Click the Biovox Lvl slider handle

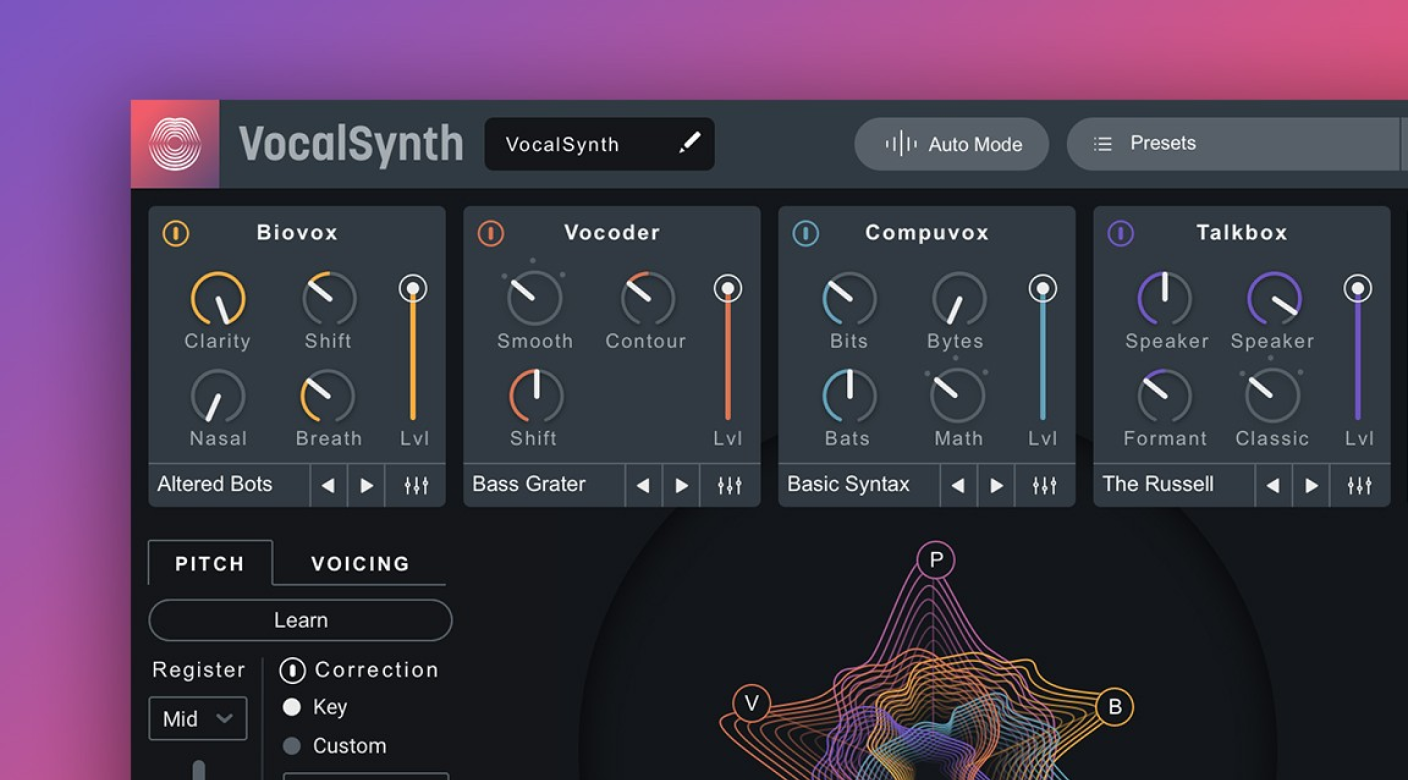coord(413,289)
